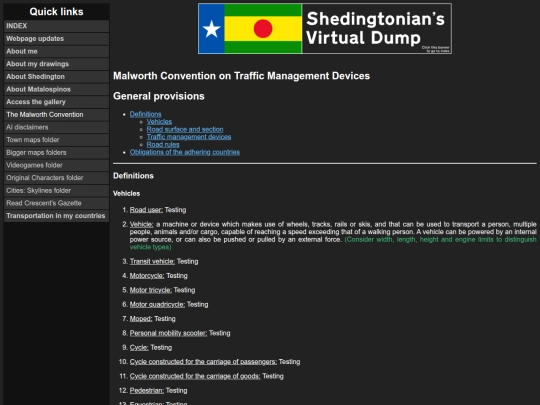
Task: Click the bold Definitions heading
Action: point(133,176)
